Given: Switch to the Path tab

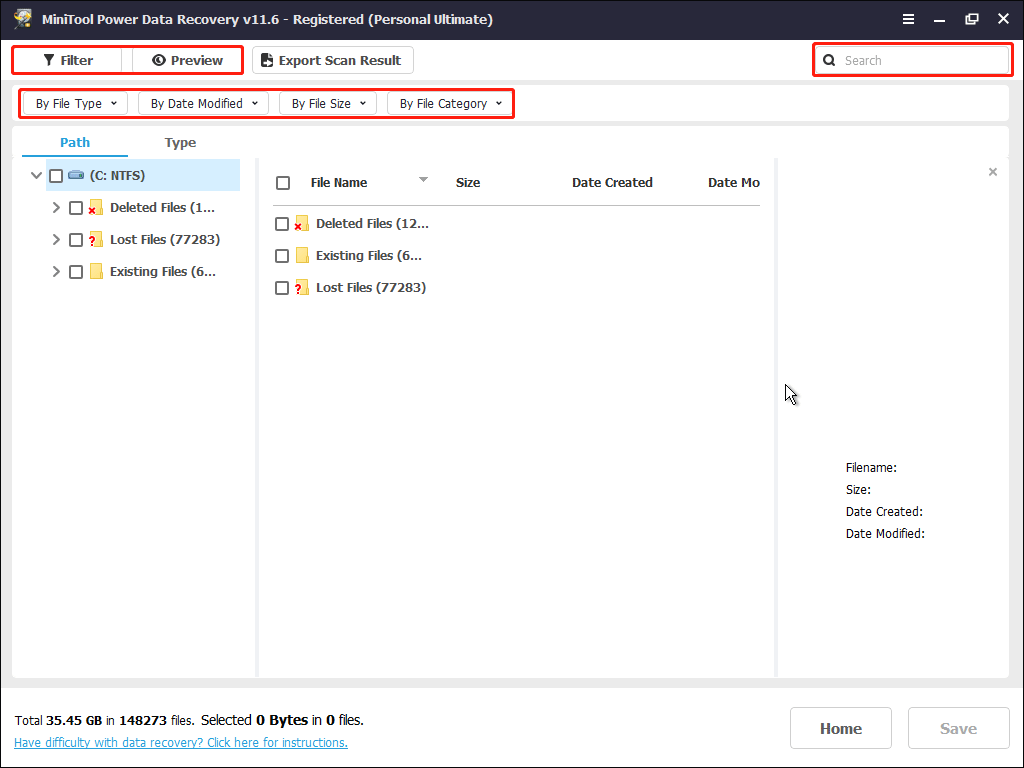Looking at the screenshot, I should (x=75, y=142).
